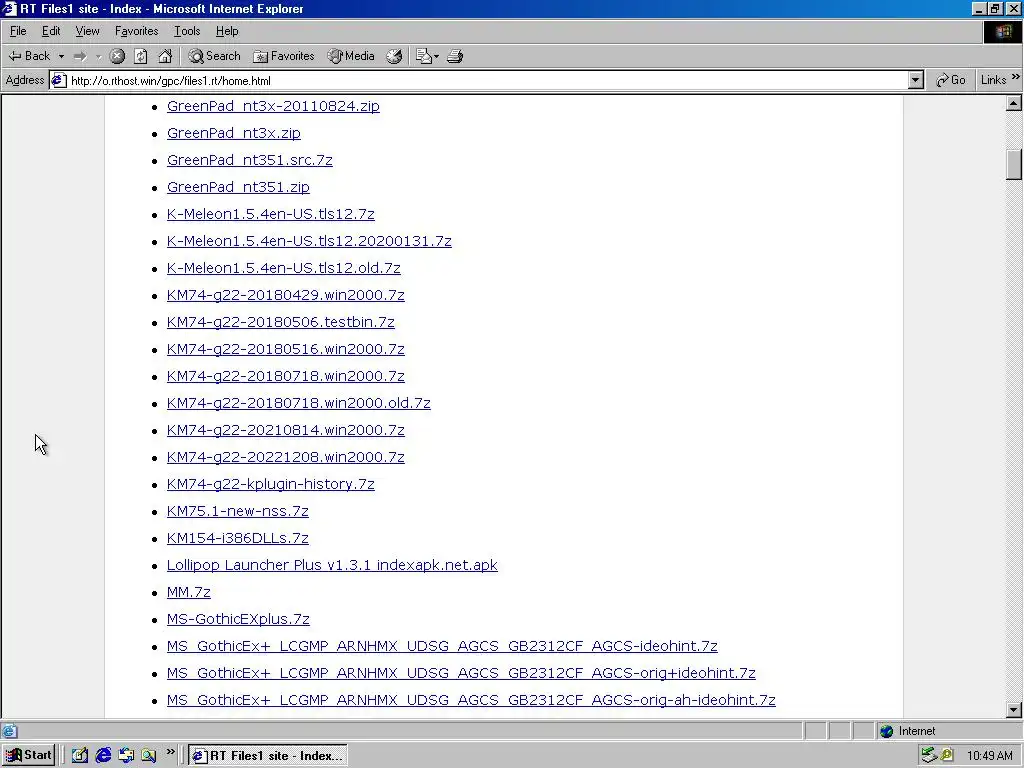
Task: Download KM75.1-new-nss.7z
Action: pyautogui.click(x=238, y=511)
